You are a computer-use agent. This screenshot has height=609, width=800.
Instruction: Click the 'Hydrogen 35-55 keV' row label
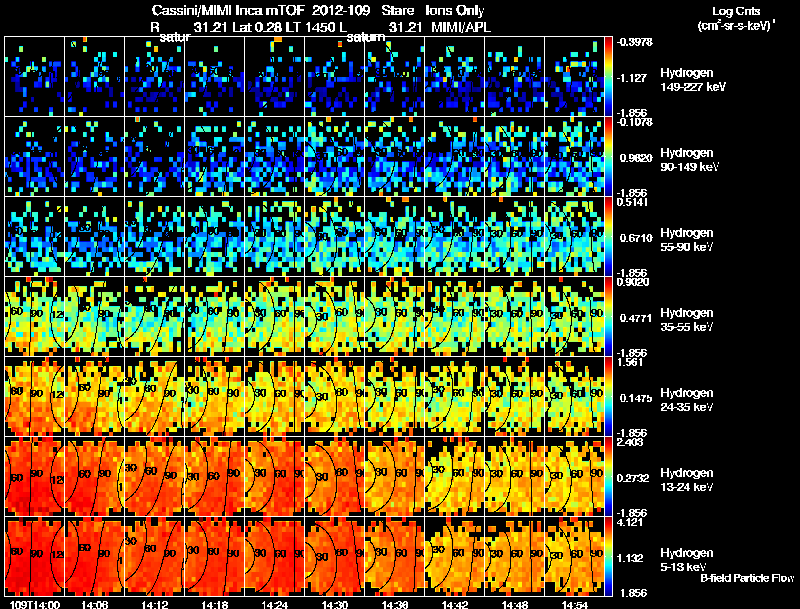point(686,319)
